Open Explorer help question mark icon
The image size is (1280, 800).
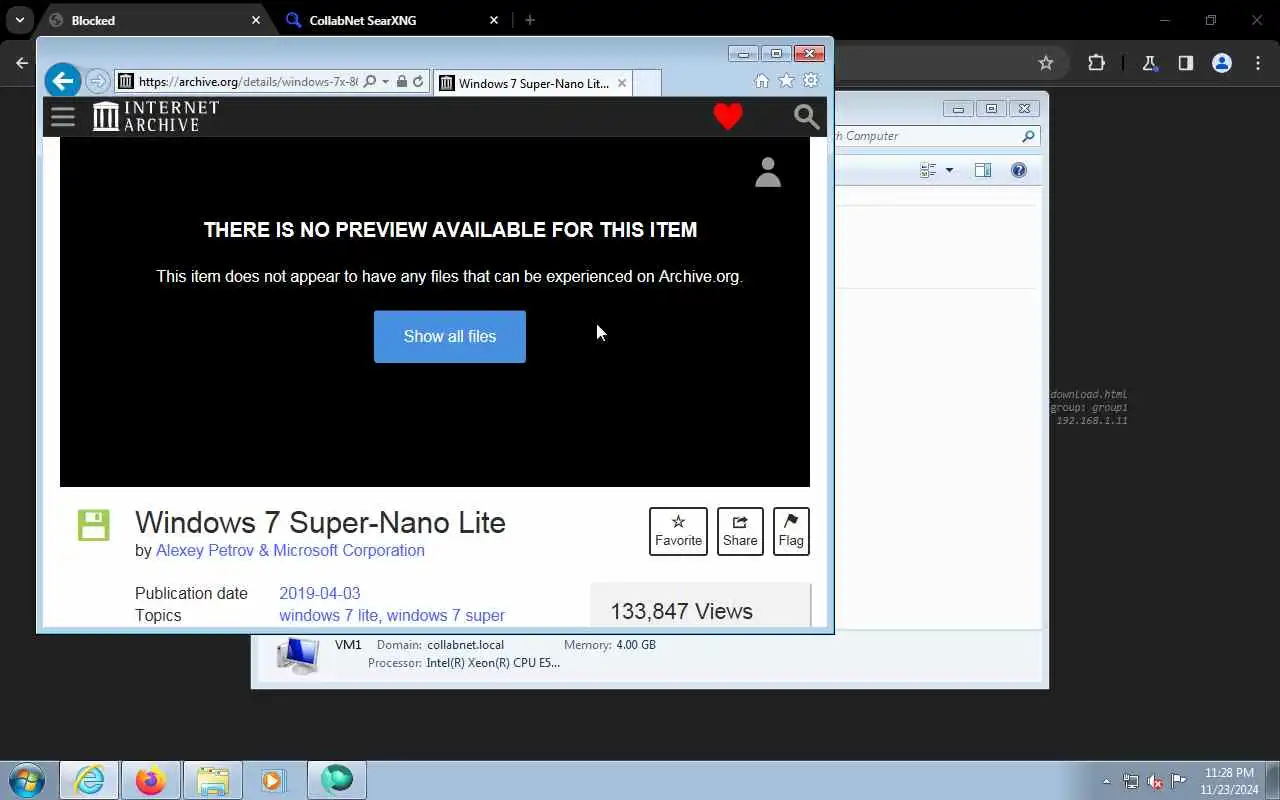(x=1019, y=170)
